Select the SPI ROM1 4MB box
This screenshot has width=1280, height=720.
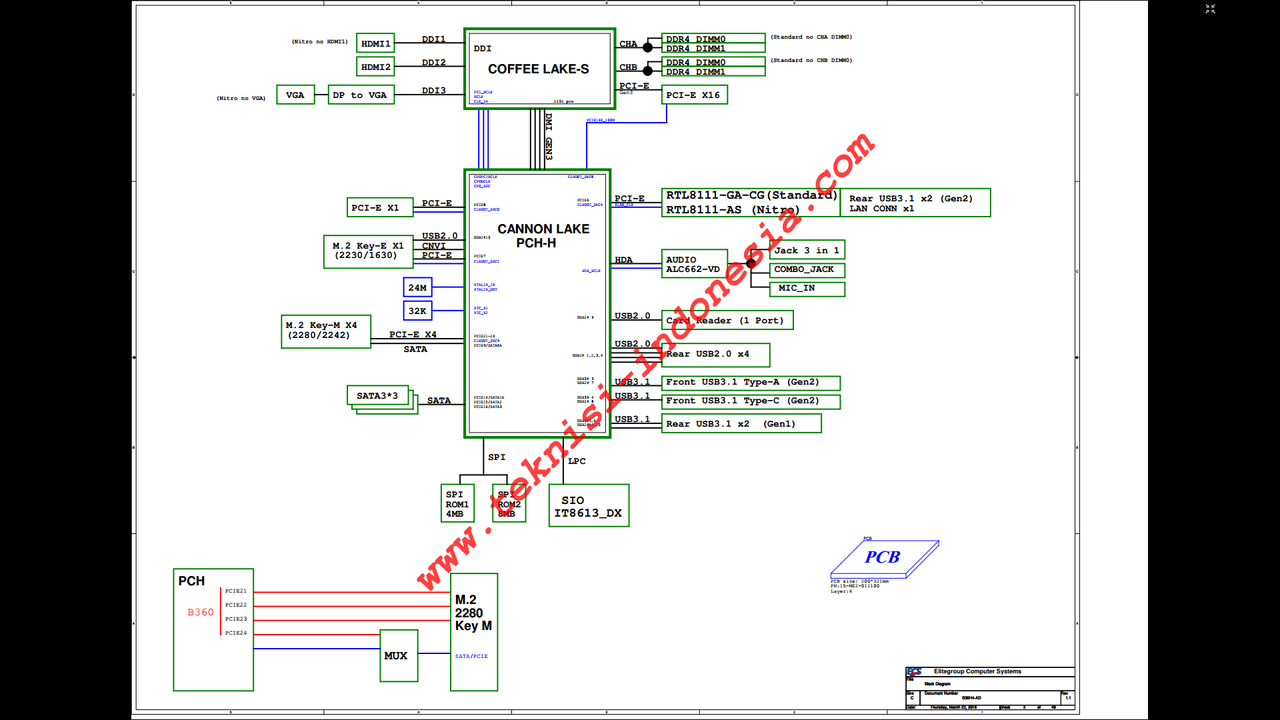coord(457,504)
